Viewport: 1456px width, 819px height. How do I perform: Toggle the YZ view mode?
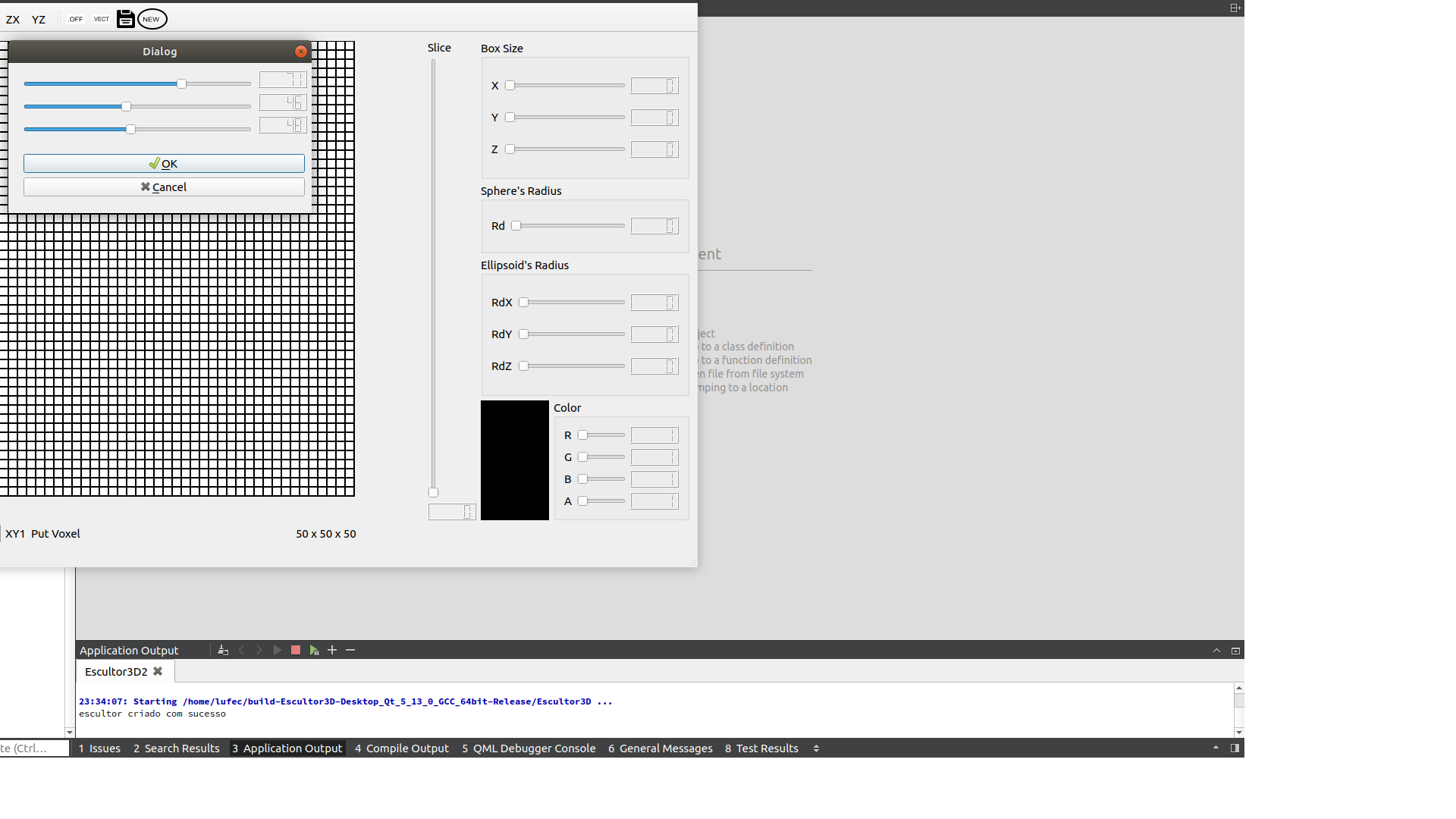tap(39, 19)
